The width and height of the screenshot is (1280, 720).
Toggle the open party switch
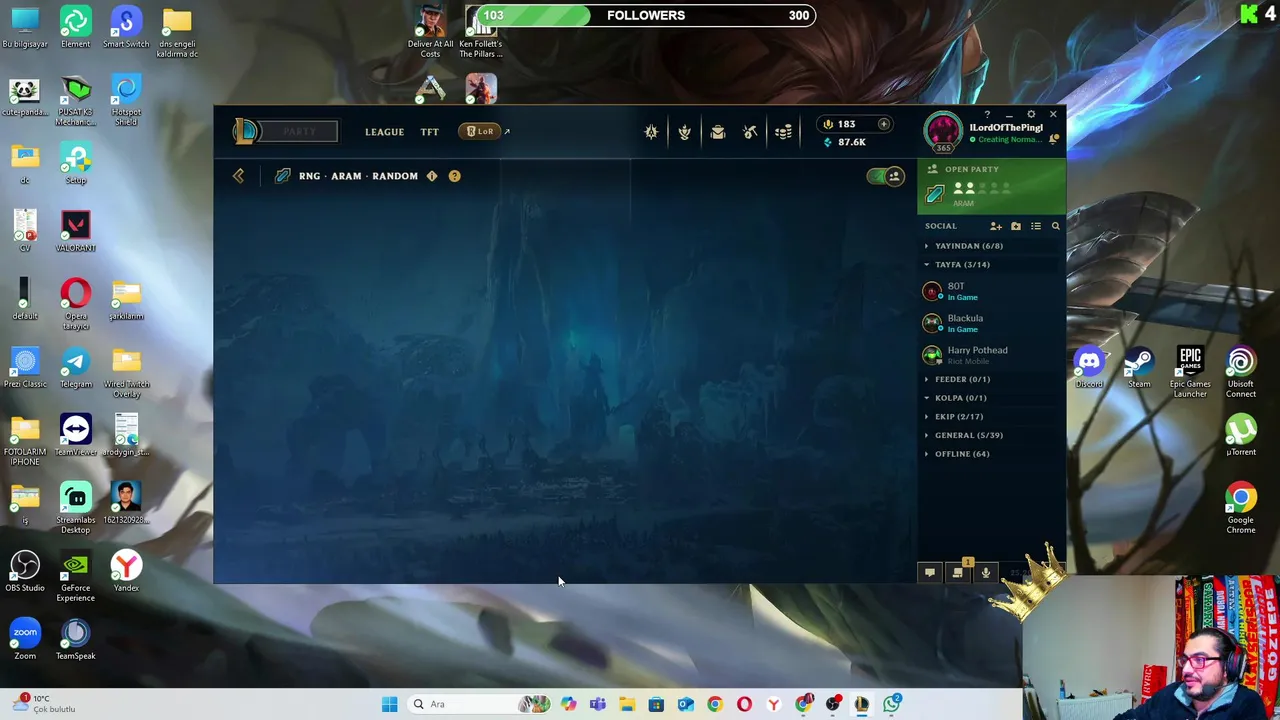[886, 176]
